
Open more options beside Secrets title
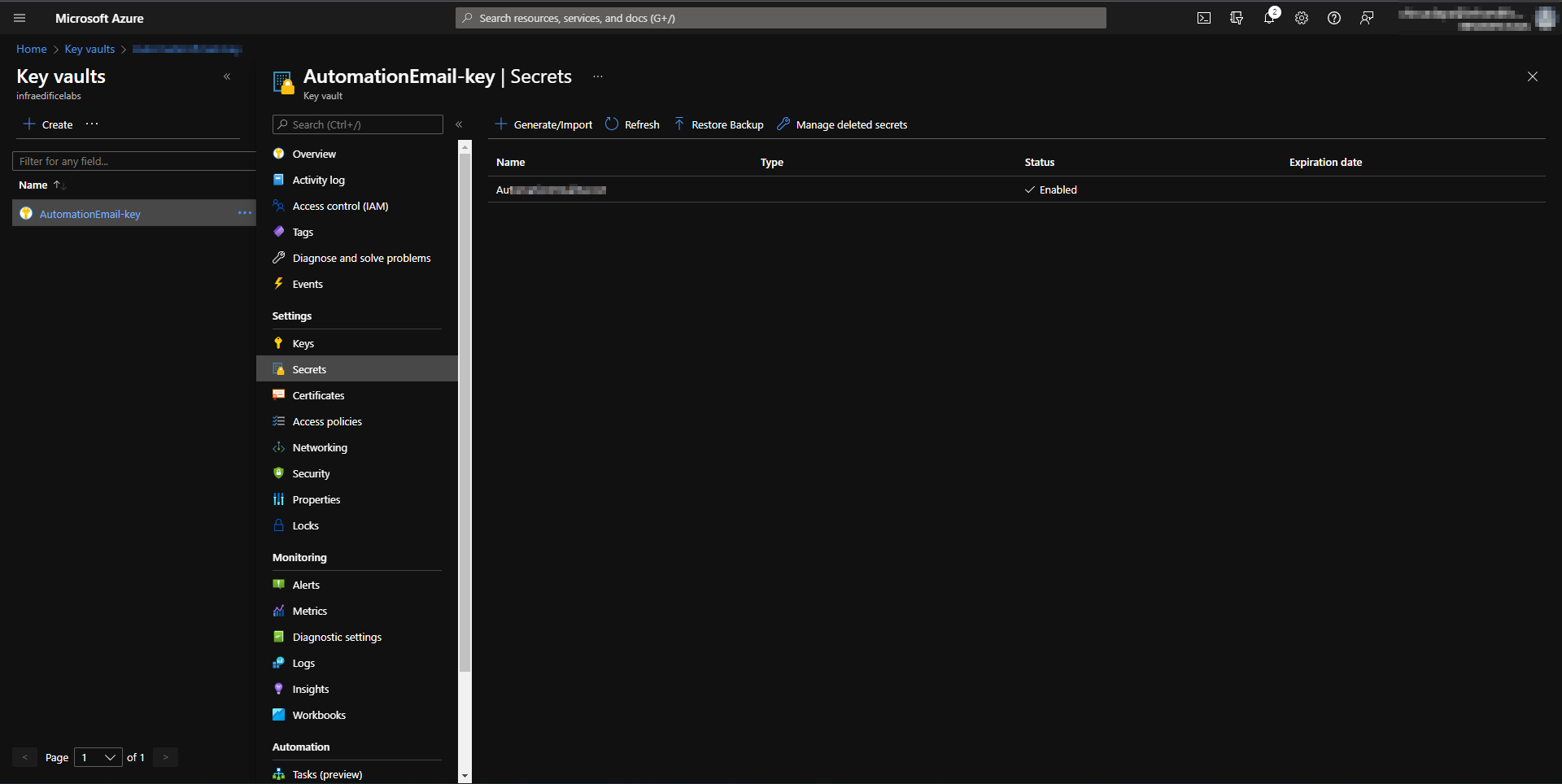pyautogui.click(x=598, y=76)
